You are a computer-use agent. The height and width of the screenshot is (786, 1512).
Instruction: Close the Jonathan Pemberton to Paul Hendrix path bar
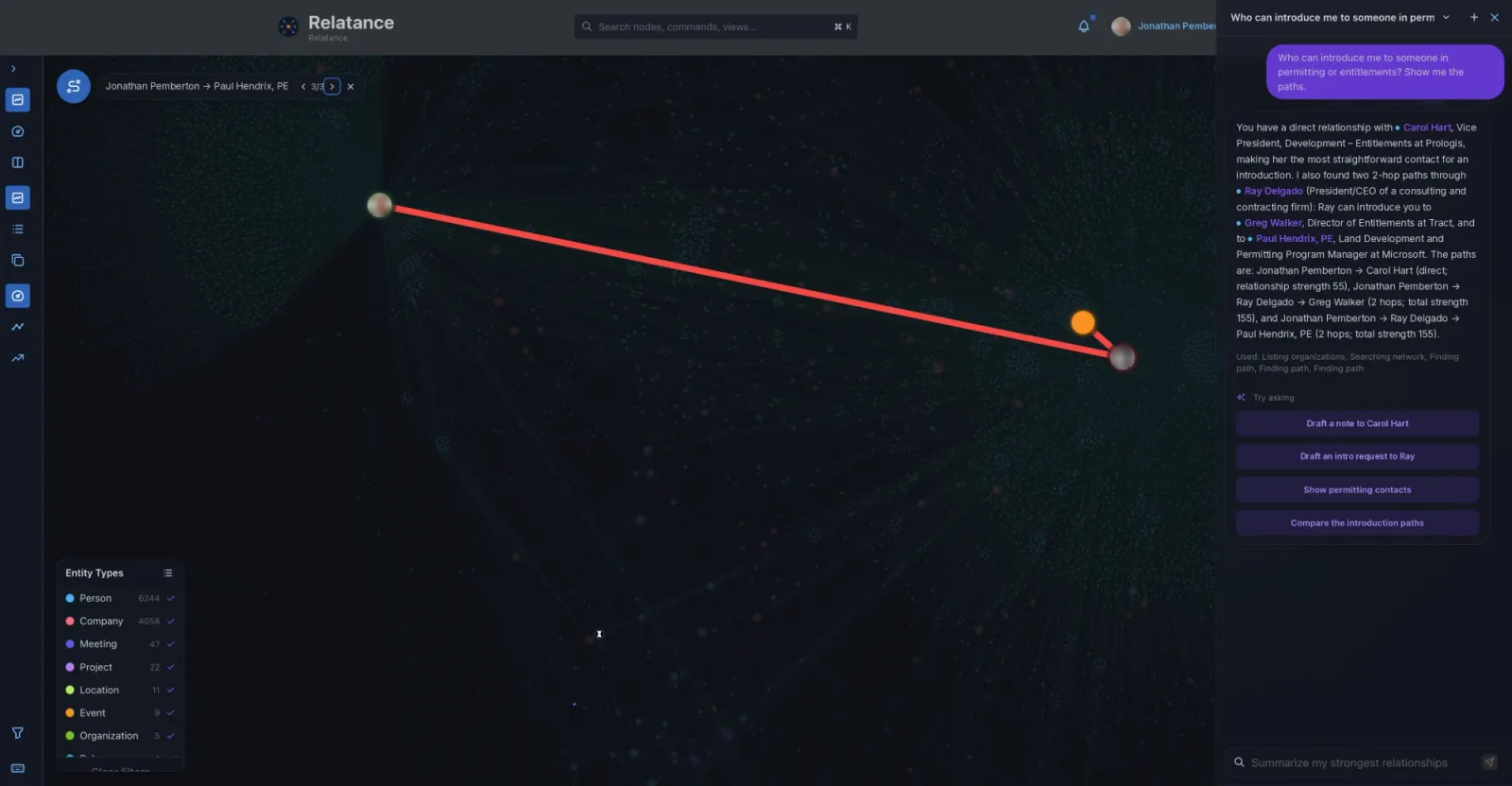coord(351,86)
